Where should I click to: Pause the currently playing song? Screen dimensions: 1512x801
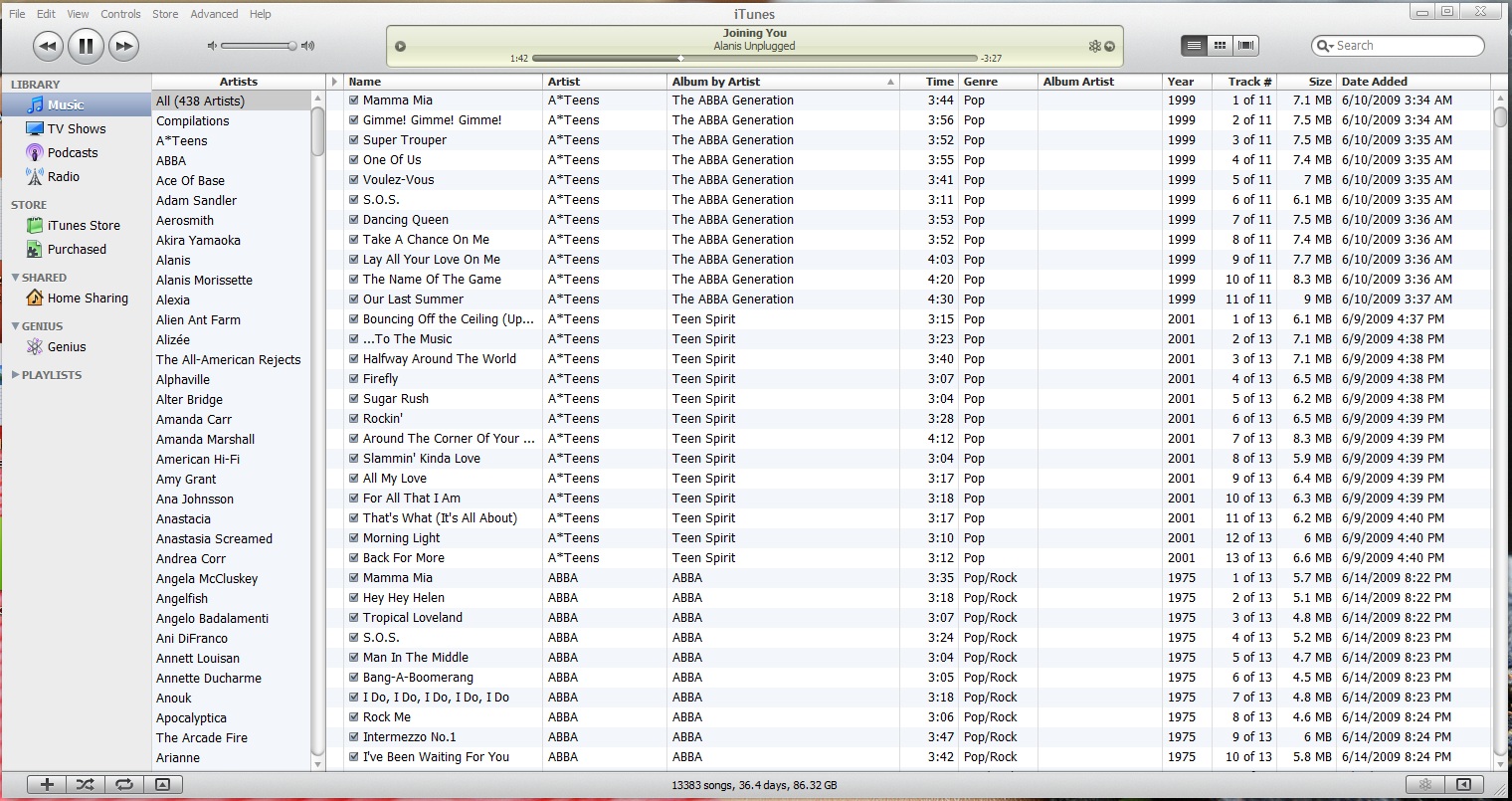click(x=86, y=46)
